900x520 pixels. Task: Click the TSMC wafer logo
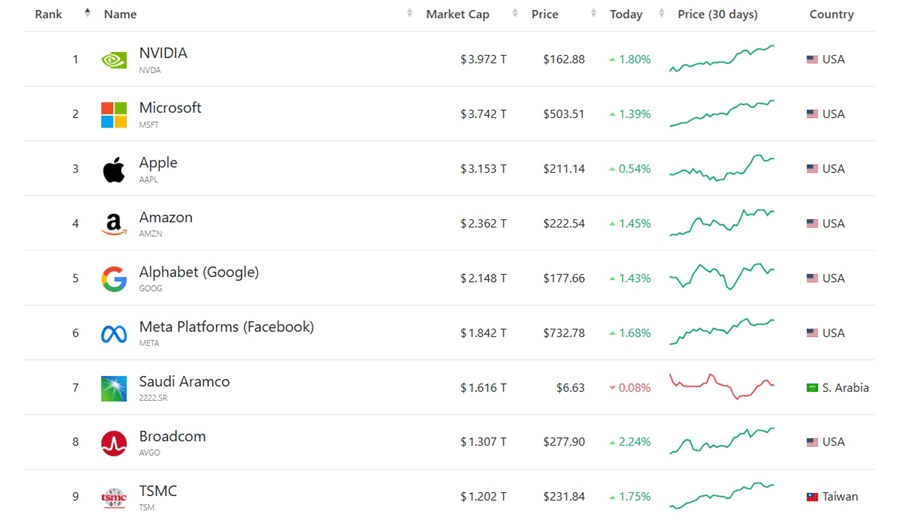(x=114, y=497)
